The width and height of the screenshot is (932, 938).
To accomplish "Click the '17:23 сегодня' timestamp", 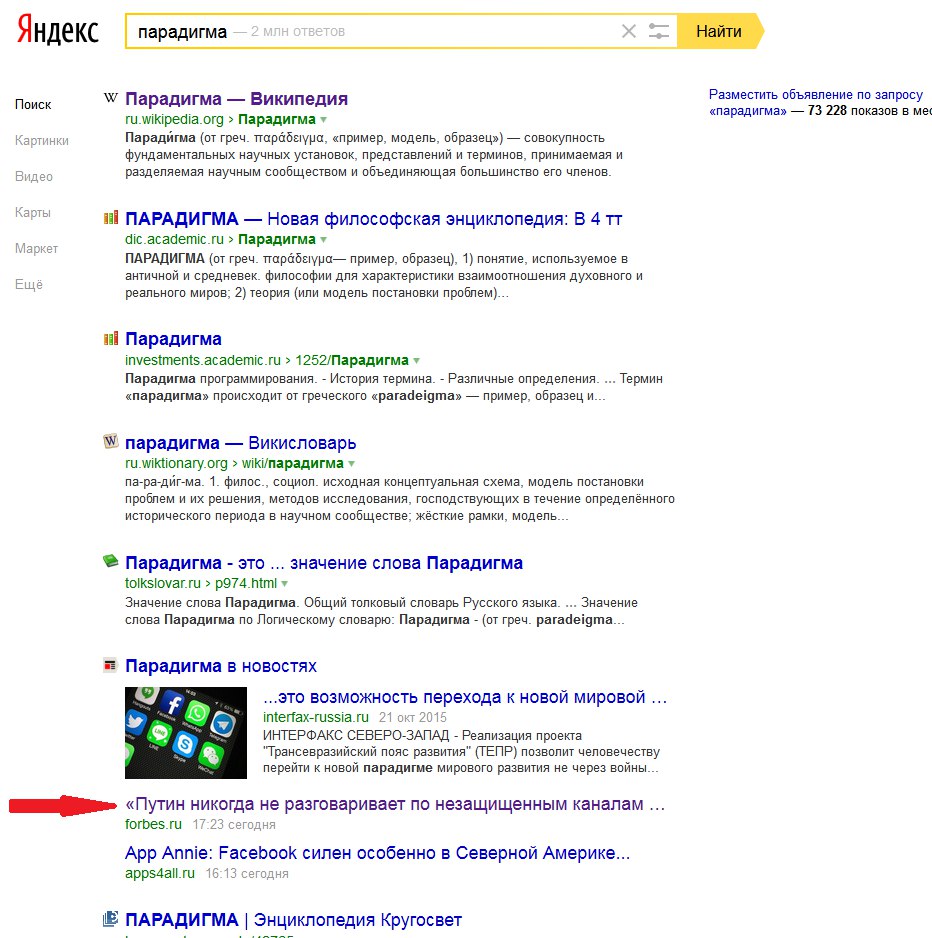I will (x=234, y=825).
